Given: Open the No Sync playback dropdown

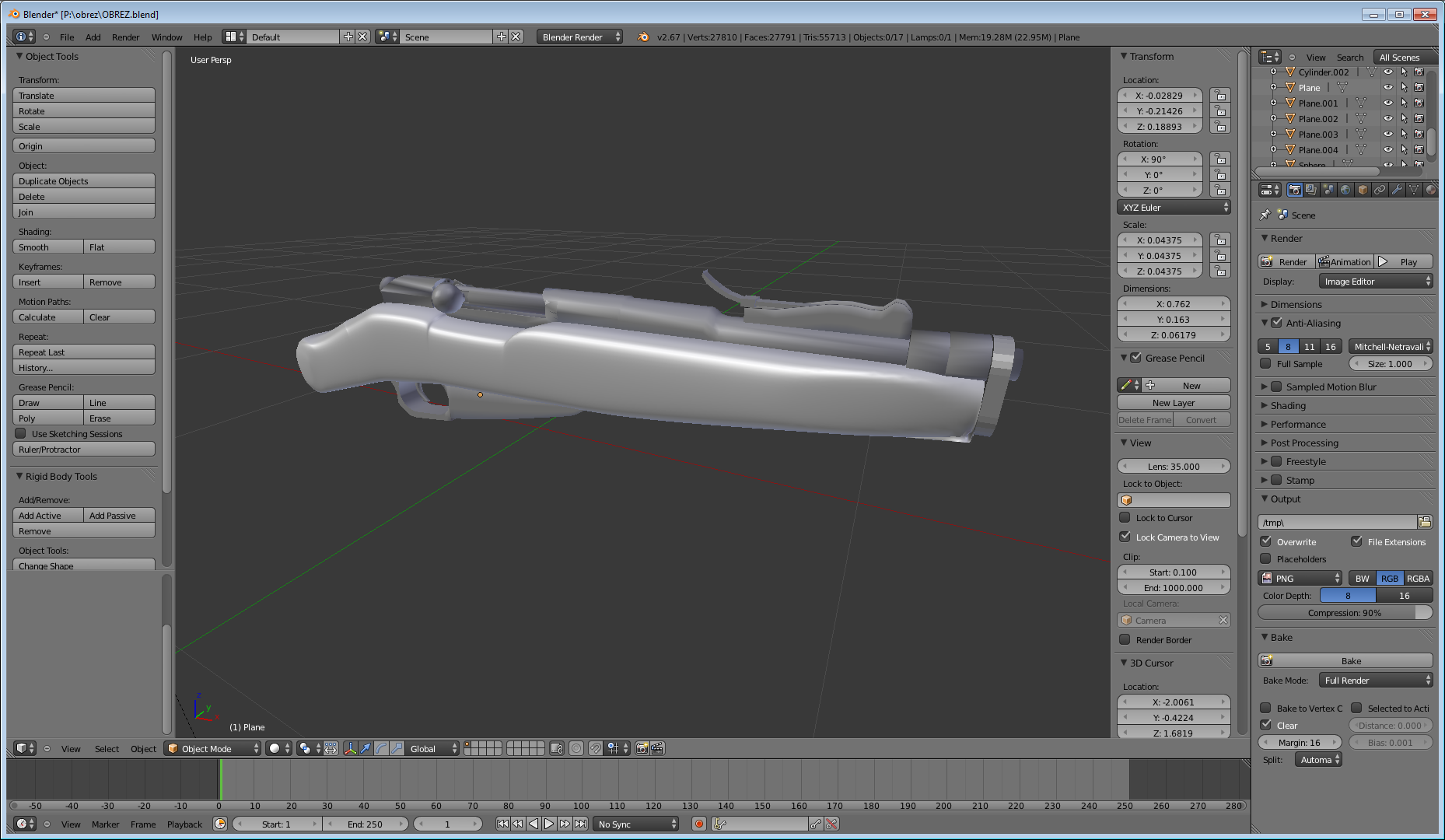Looking at the screenshot, I should [x=636, y=824].
